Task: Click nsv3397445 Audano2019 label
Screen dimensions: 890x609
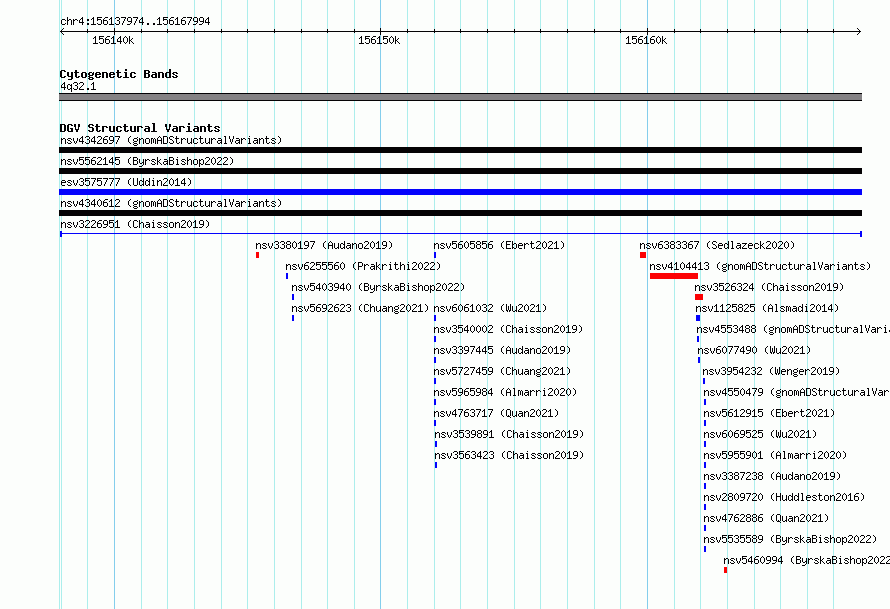Action: coord(502,350)
